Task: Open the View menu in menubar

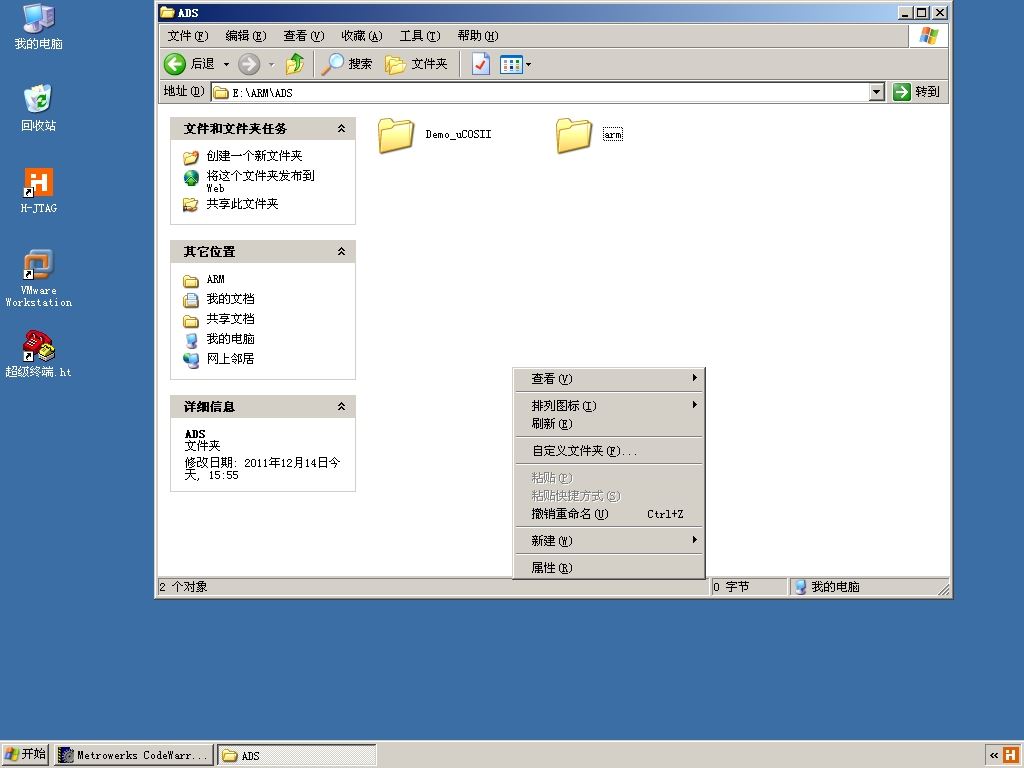Action: (304, 36)
